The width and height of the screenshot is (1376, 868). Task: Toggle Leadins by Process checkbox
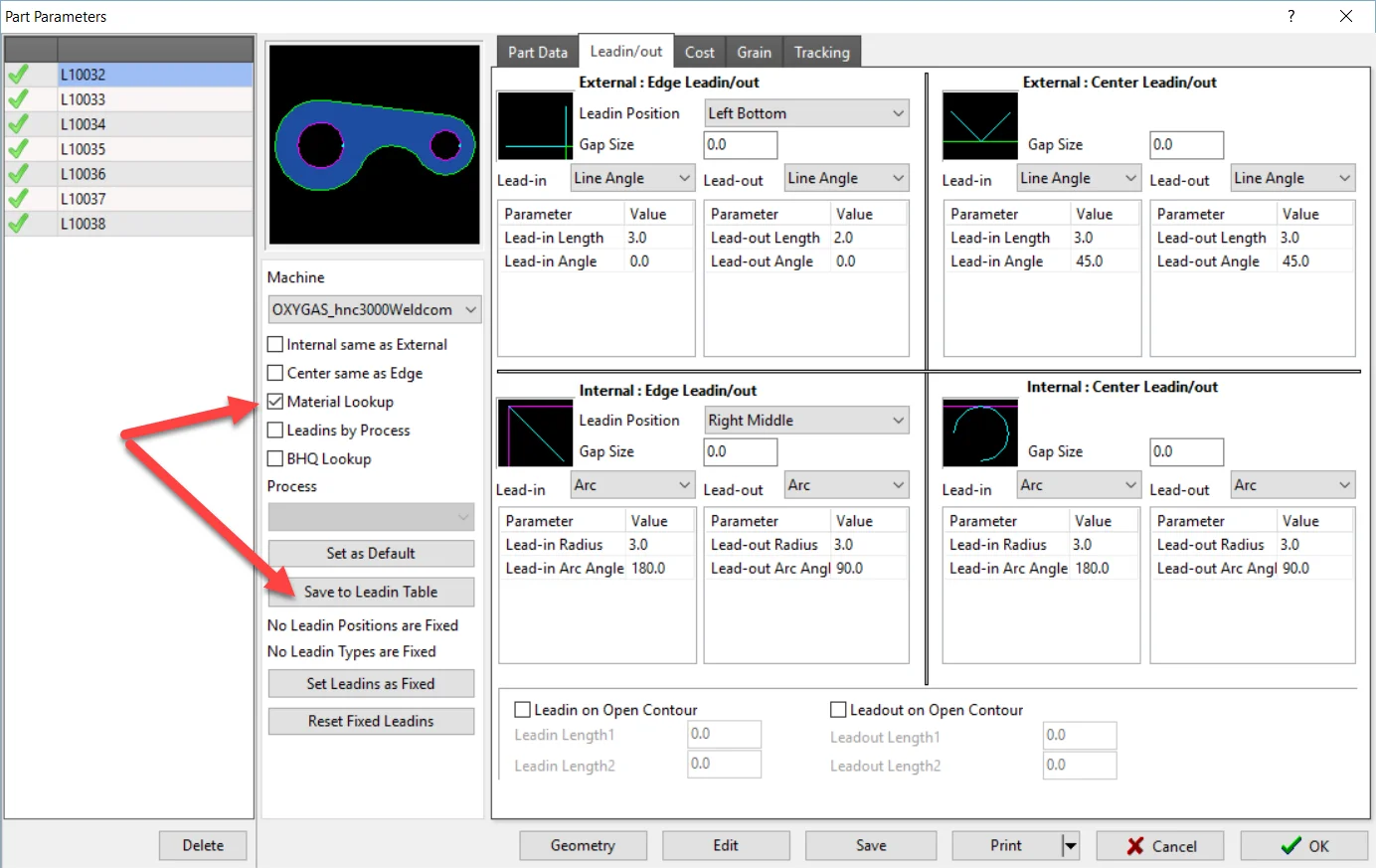[275, 431]
